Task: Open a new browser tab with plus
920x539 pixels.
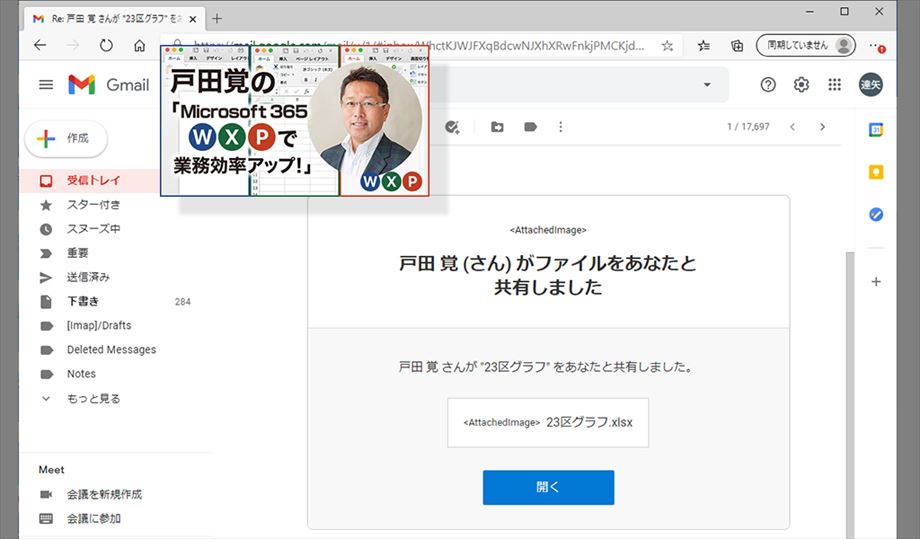Action: click(217, 19)
